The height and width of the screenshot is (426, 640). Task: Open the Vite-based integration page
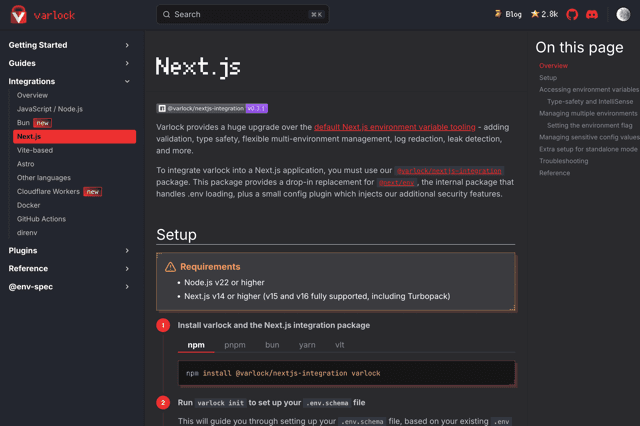point(35,150)
